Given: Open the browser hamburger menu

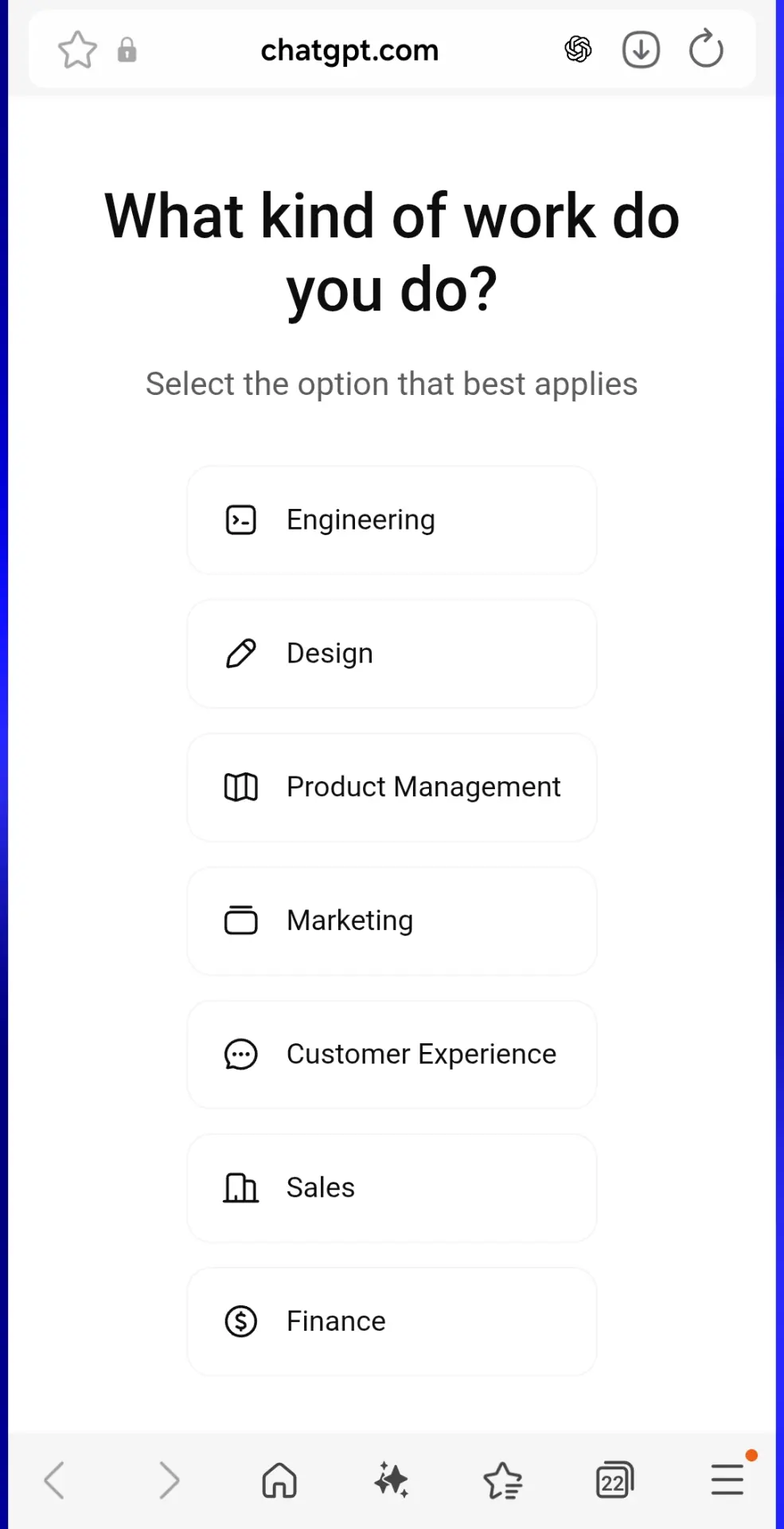Looking at the screenshot, I should pyautogui.click(x=727, y=1479).
